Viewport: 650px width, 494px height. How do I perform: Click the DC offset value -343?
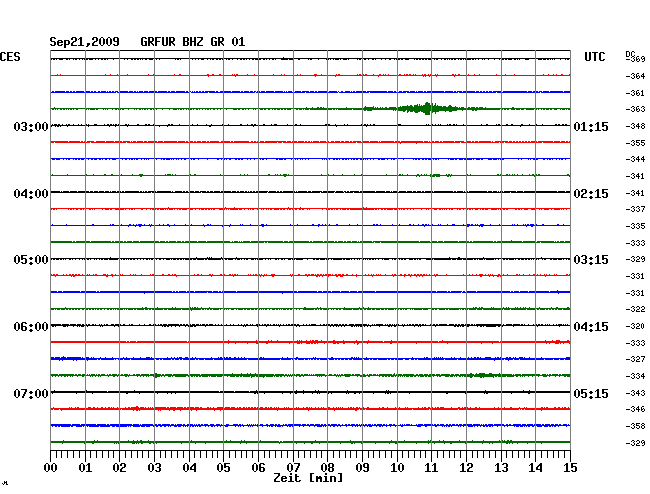click(x=635, y=393)
